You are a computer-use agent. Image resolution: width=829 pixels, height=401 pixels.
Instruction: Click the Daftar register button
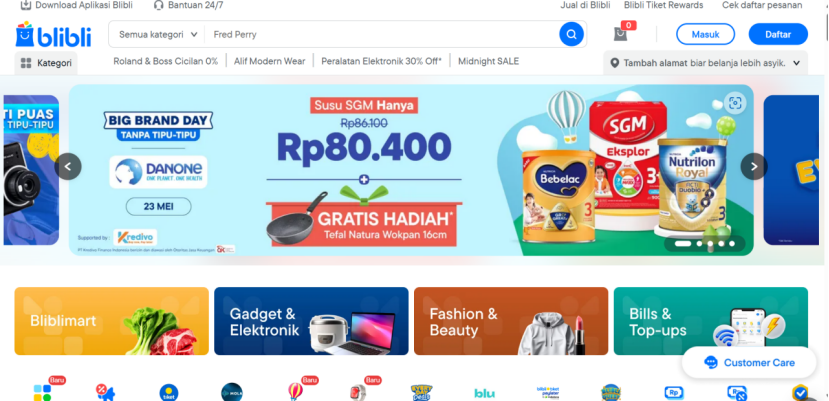(x=778, y=34)
